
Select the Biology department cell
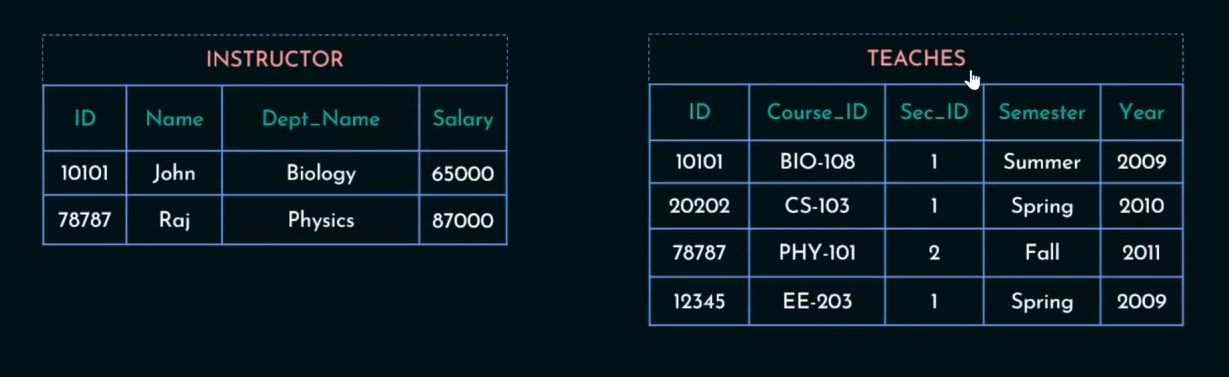click(x=321, y=173)
